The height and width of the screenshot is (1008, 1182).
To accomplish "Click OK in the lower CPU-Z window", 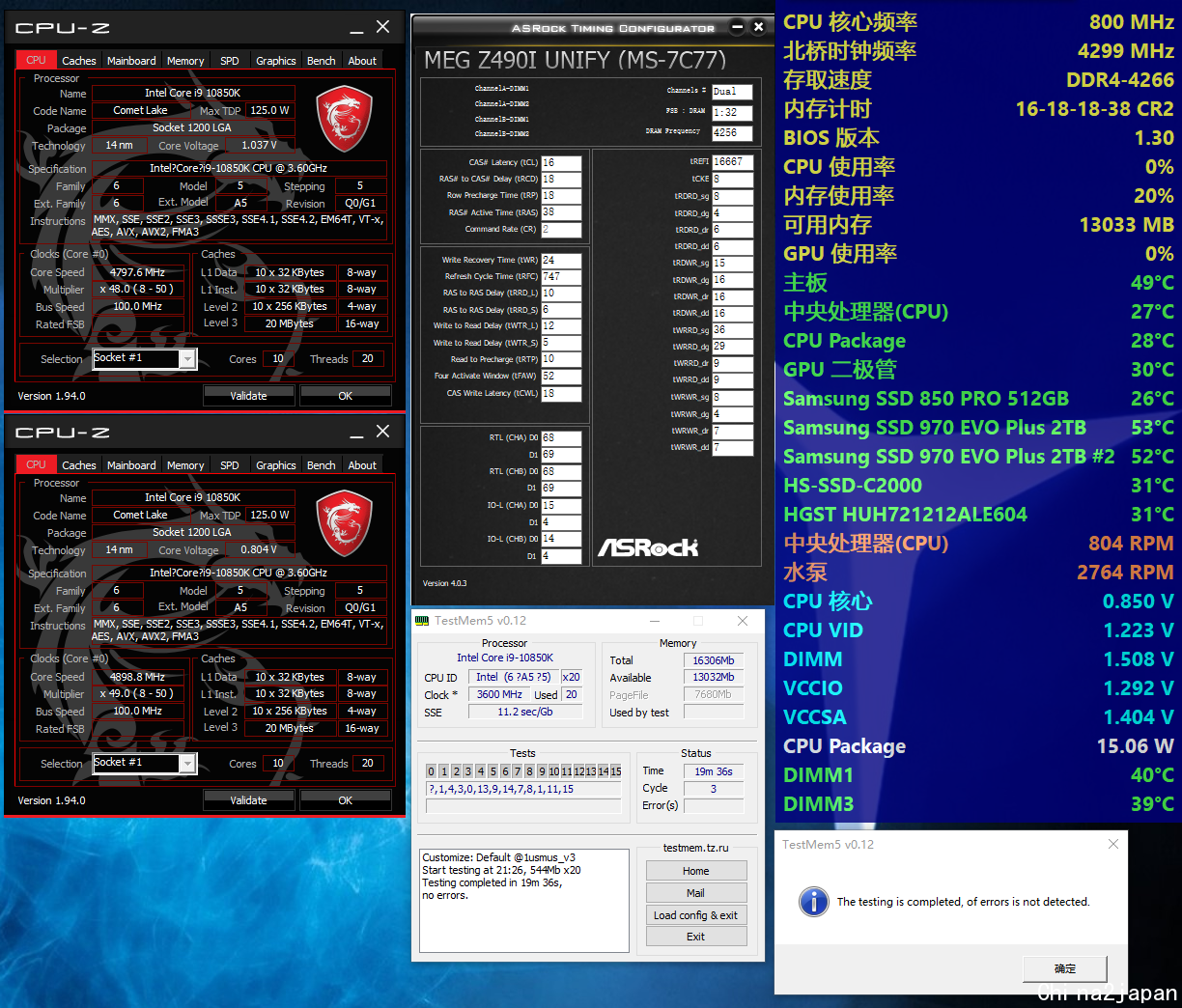I will point(346,800).
